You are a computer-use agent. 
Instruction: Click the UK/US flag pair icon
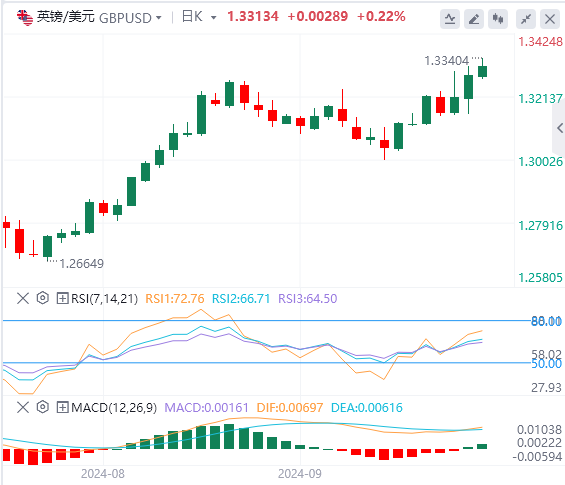coord(25,17)
